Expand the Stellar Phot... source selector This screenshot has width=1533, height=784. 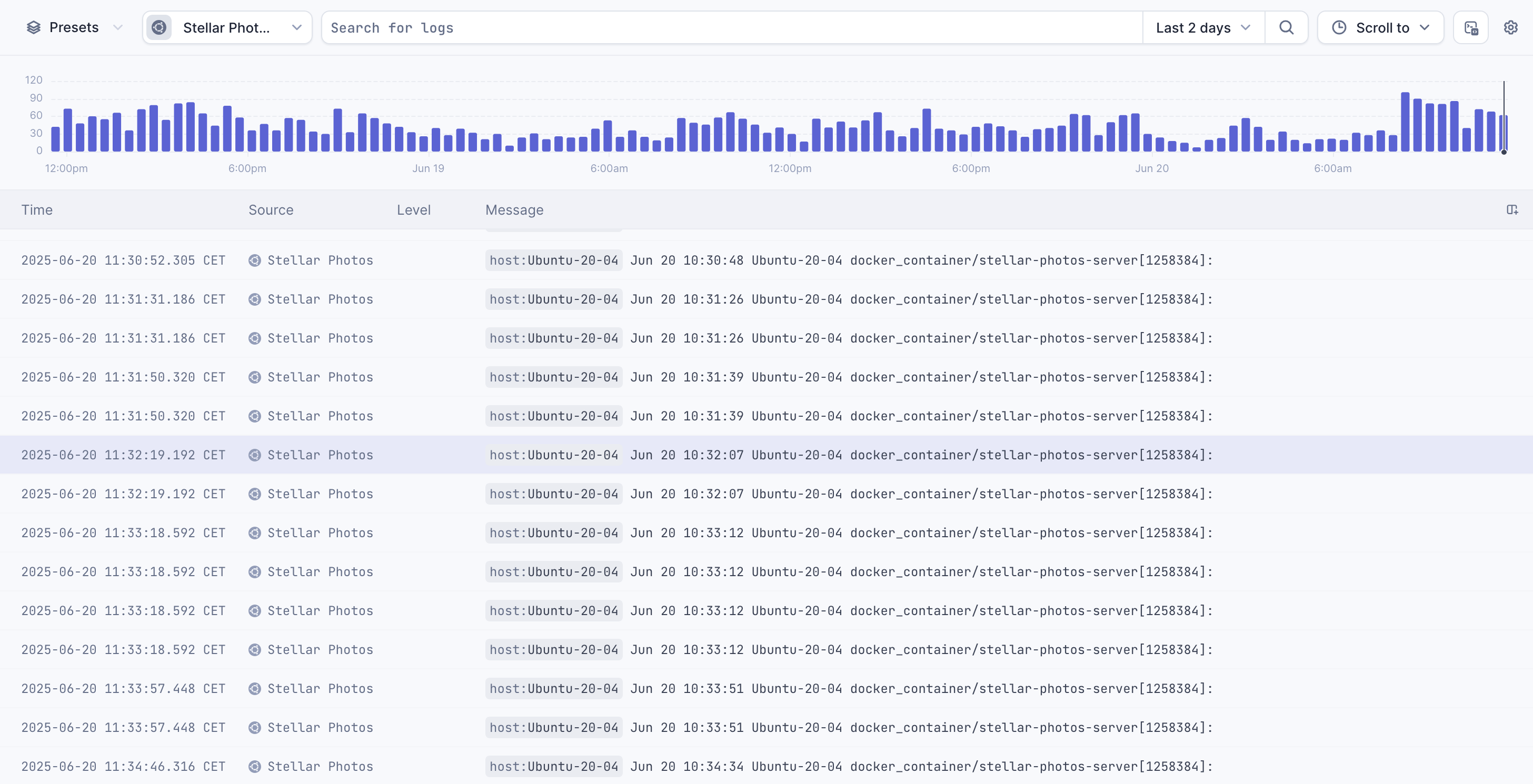coord(227,27)
